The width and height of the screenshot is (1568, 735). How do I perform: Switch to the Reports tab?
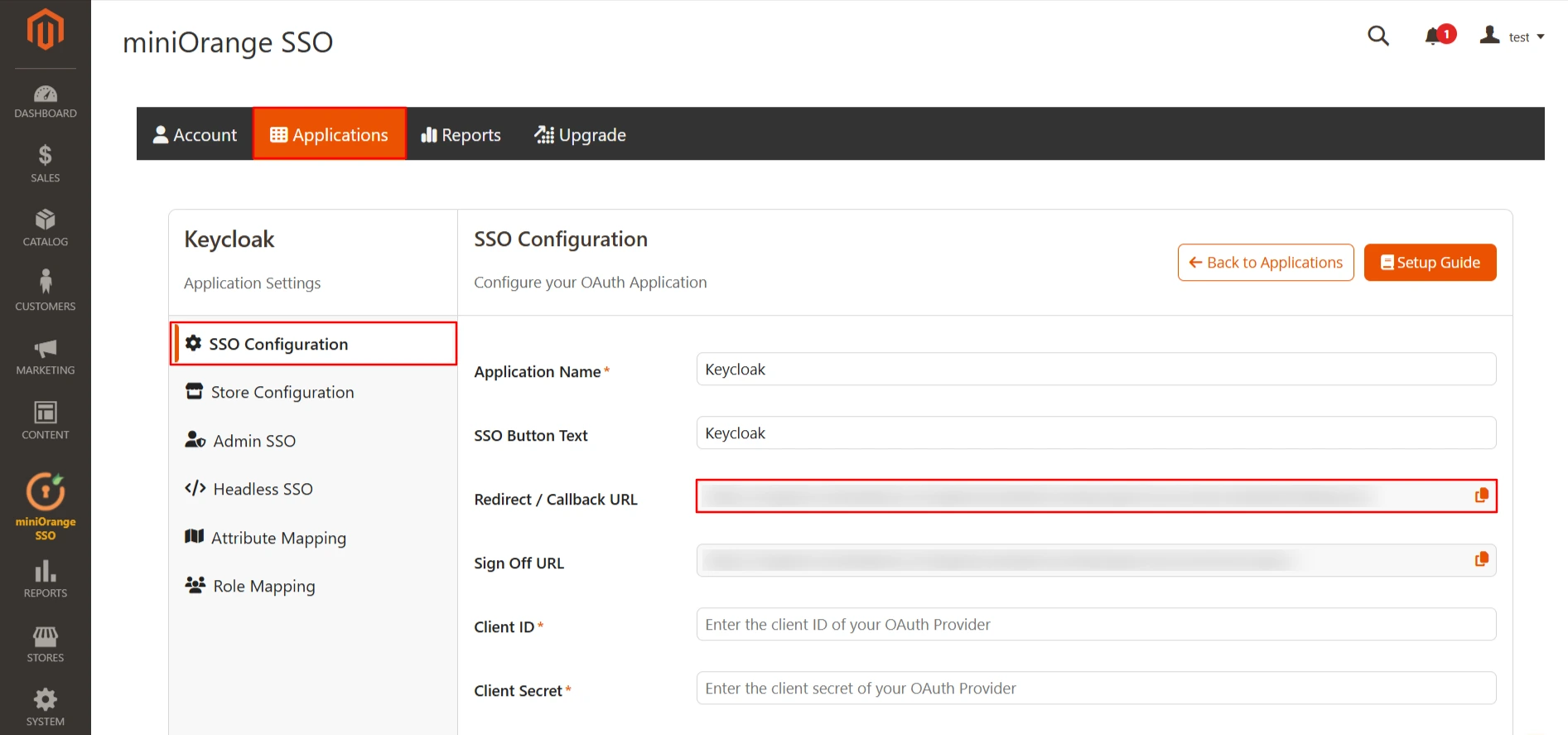(461, 134)
